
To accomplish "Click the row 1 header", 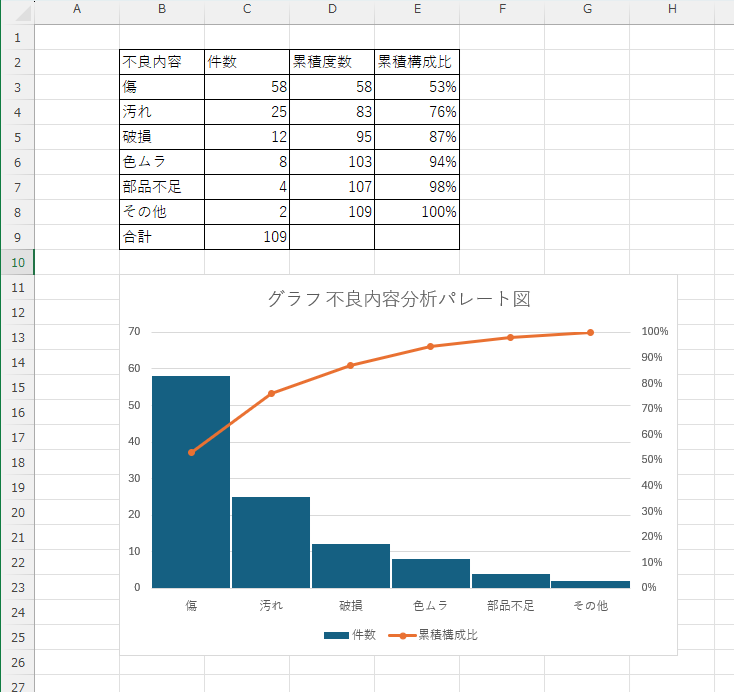I will [17, 37].
